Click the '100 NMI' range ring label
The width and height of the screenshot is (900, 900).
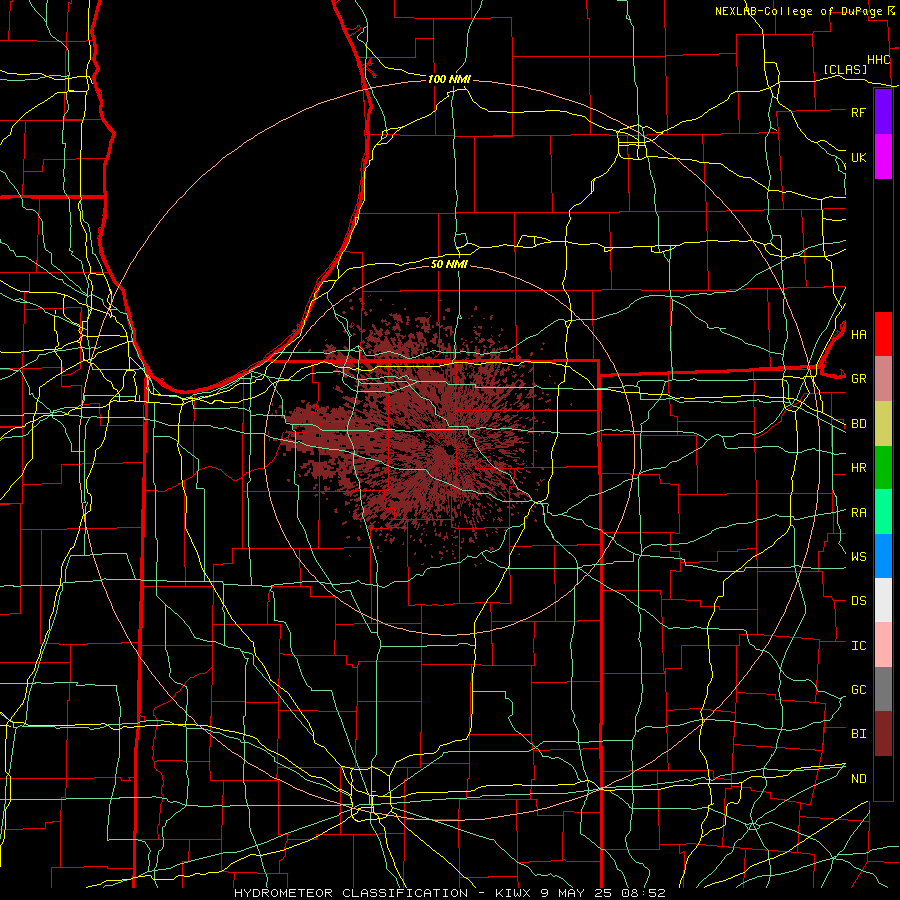449,79
